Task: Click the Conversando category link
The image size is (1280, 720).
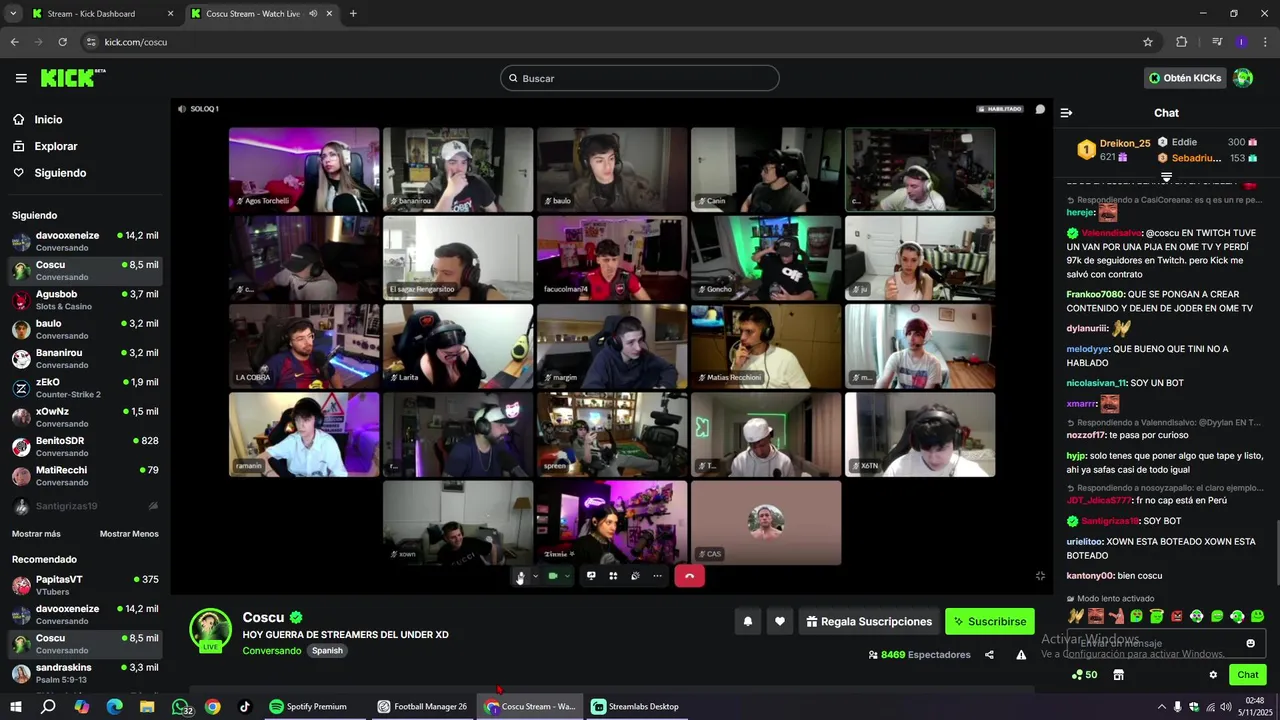Action: pos(272,651)
